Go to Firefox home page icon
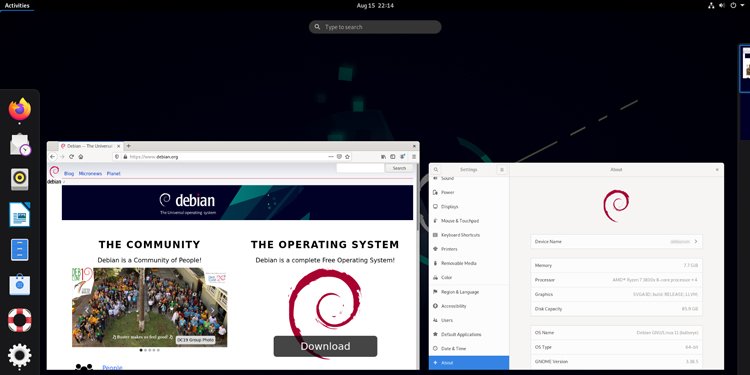This screenshot has height=375, width=750. pos(81,156)
